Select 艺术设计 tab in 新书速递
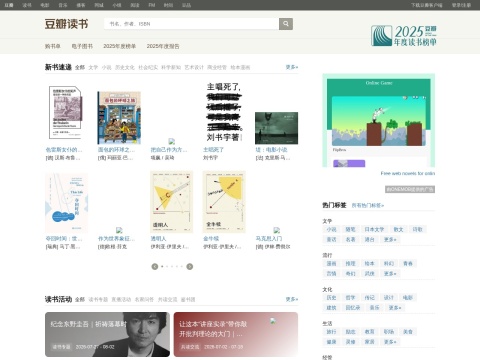This screenshot has width=480, height=360. [x=194, y=67]
